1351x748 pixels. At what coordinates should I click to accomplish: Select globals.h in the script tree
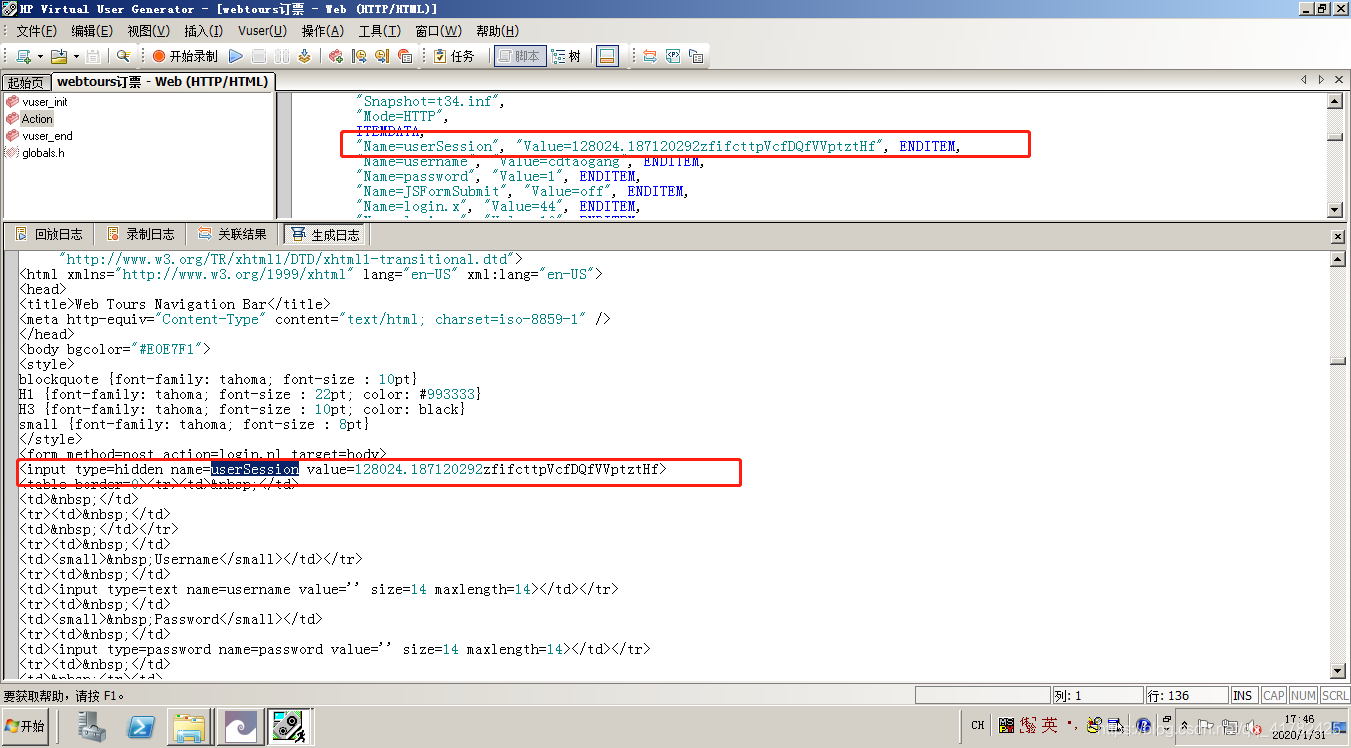pos(43,153)
